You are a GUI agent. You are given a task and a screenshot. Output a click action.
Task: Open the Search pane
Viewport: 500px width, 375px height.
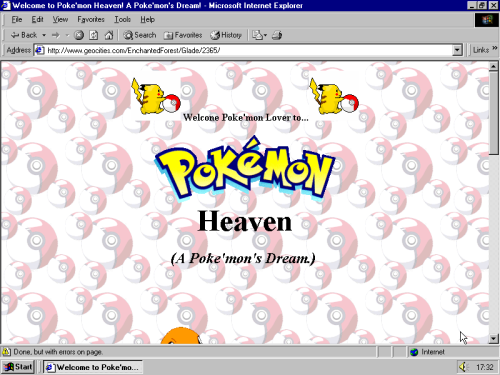coord(139,35)
